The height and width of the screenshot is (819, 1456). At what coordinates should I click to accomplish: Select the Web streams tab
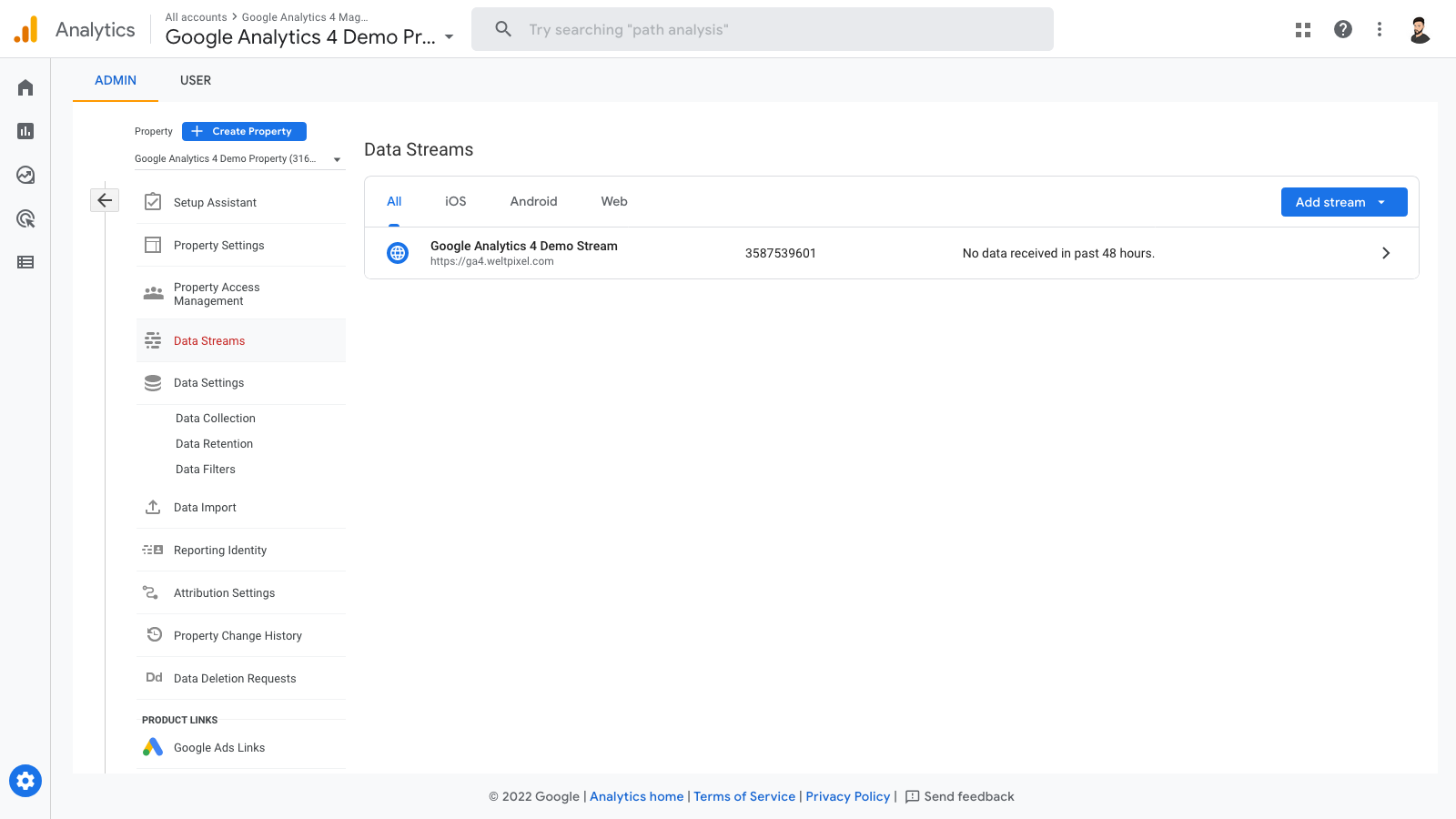(614, 201)
